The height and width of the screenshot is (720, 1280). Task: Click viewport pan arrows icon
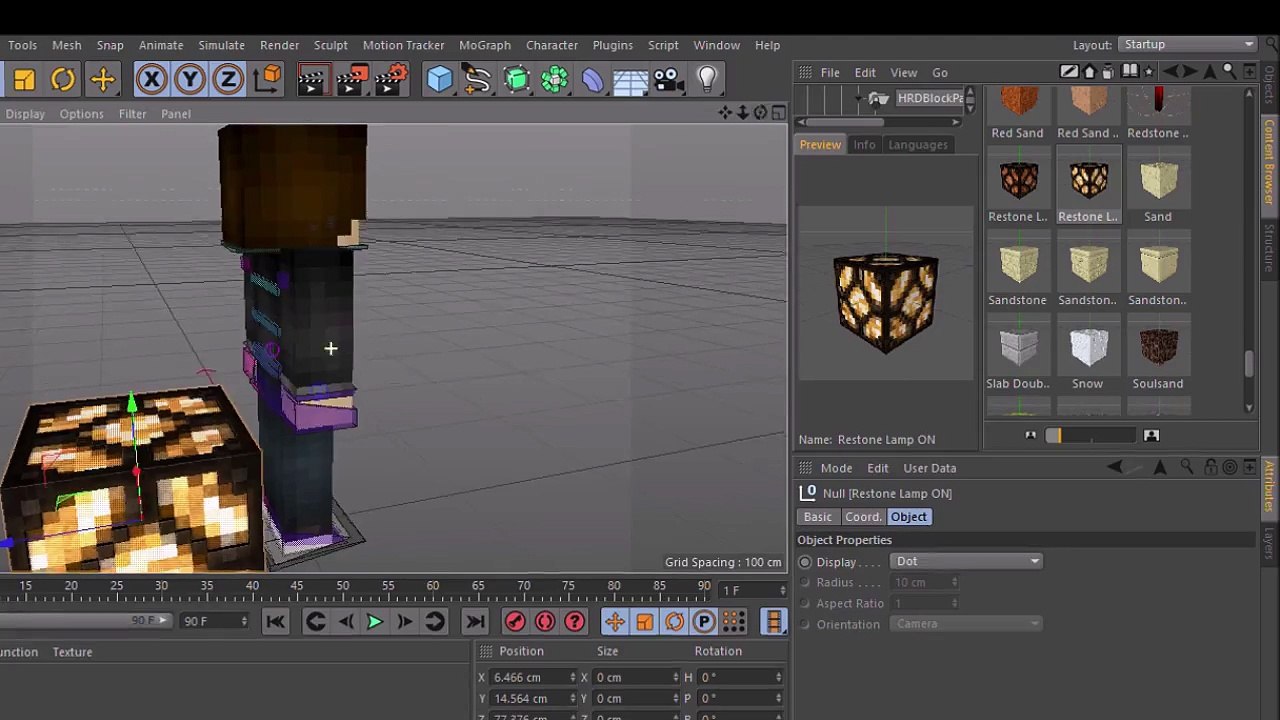(x=725, y=113)
